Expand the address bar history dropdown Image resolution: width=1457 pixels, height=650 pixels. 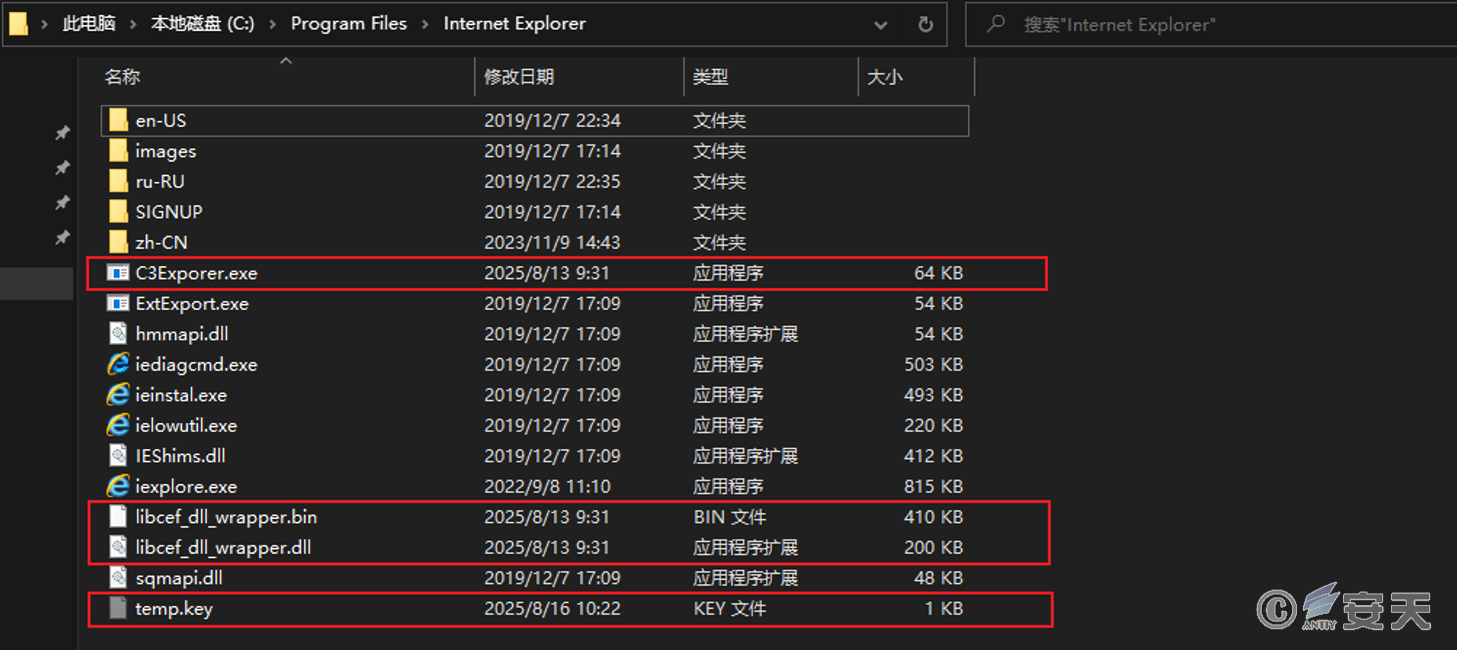[880, 24]
